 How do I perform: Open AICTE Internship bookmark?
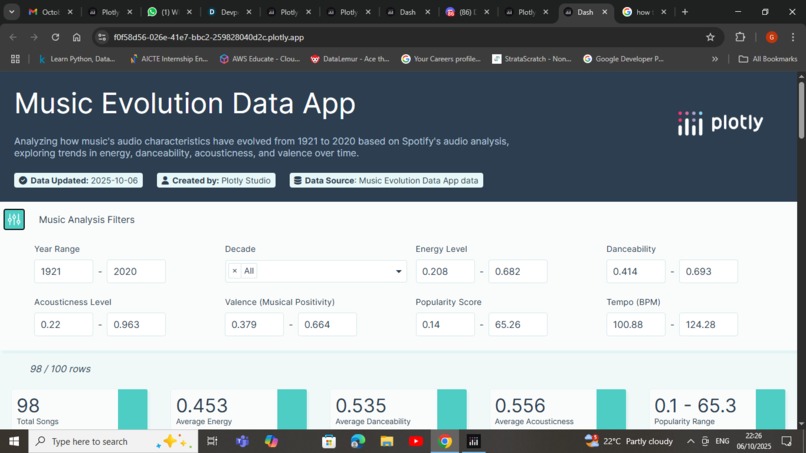[169, 59]
